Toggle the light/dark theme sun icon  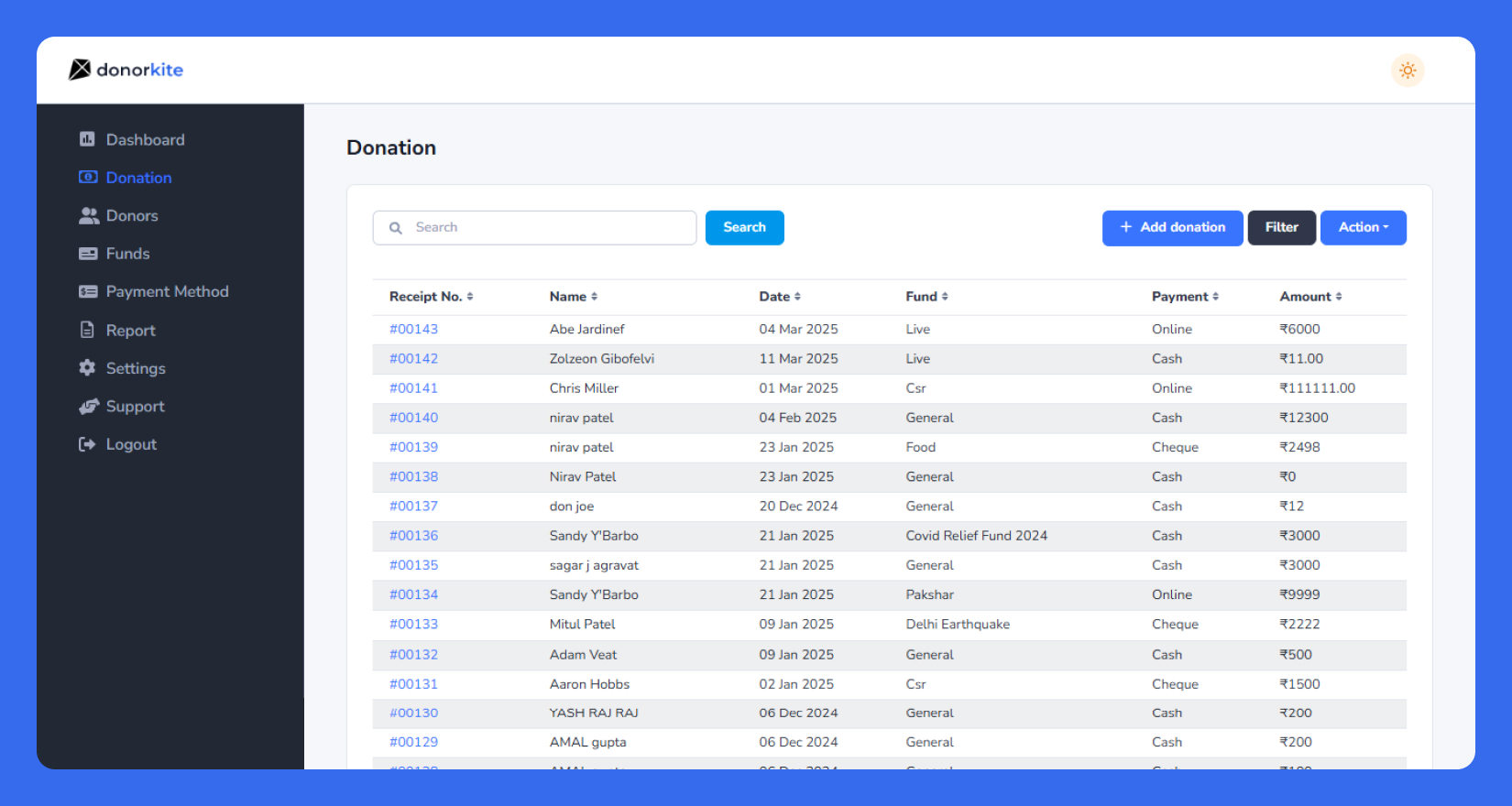click(1408, 71)
